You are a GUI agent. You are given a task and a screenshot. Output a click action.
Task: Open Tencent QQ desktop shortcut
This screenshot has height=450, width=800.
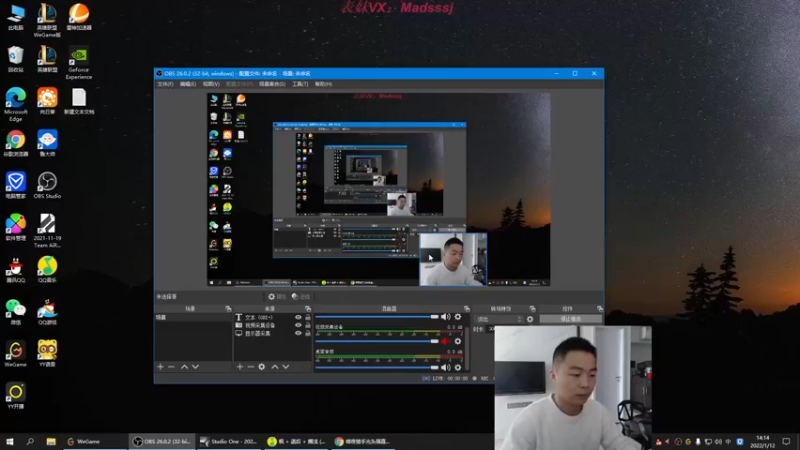click(16, 269)
